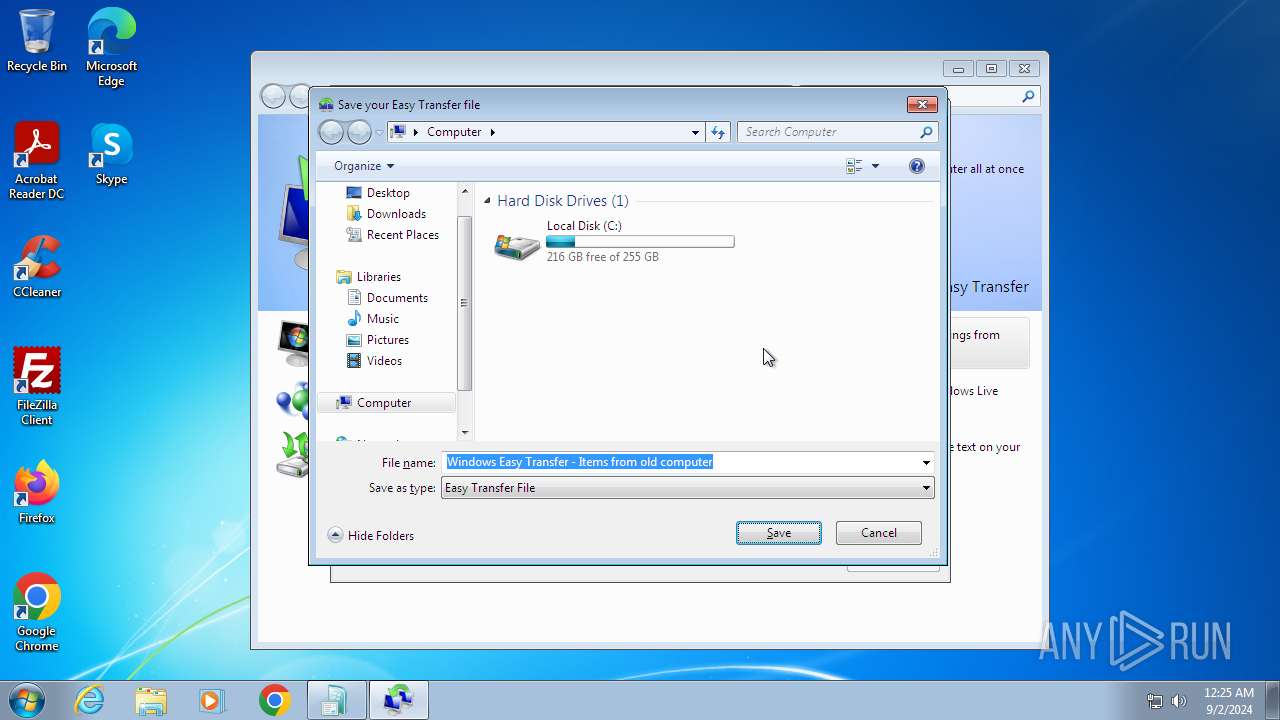Open Google Chrome desktop shortcut

pos(37,613)
